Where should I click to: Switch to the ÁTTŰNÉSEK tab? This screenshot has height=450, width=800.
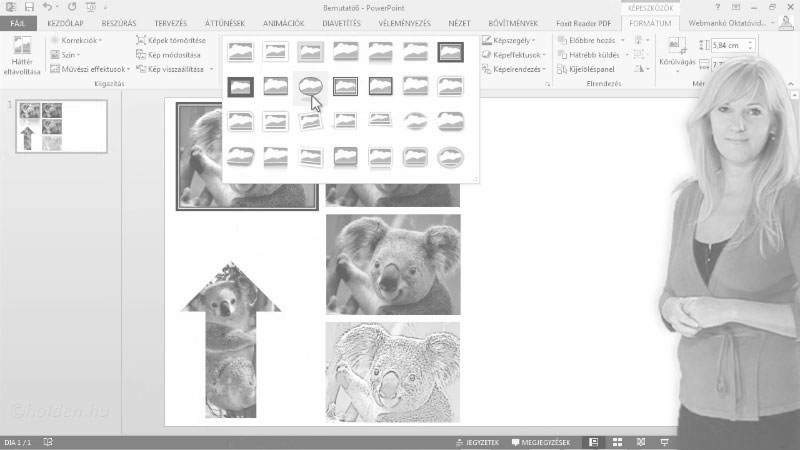pyautogui.click(x=224, y=23)
